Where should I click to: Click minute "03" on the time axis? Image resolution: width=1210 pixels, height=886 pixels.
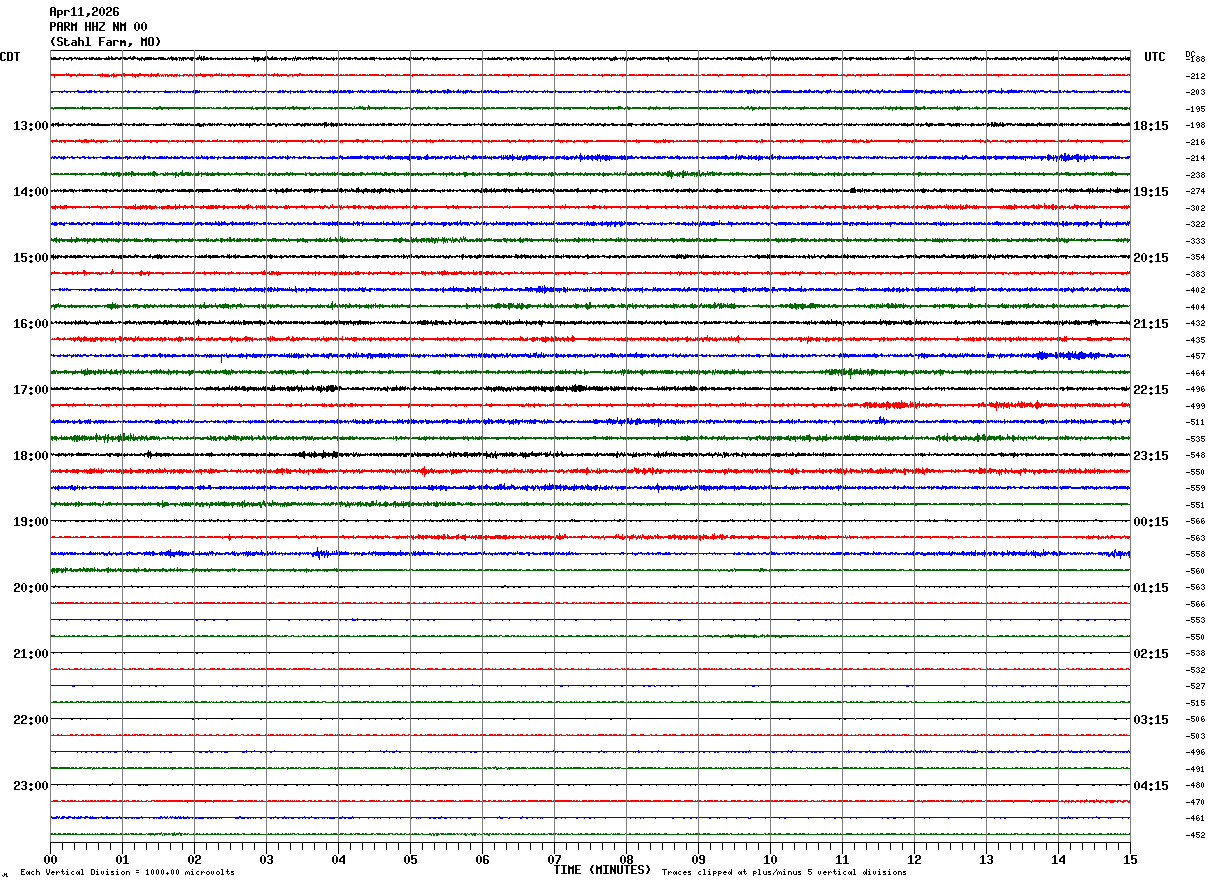266,859
